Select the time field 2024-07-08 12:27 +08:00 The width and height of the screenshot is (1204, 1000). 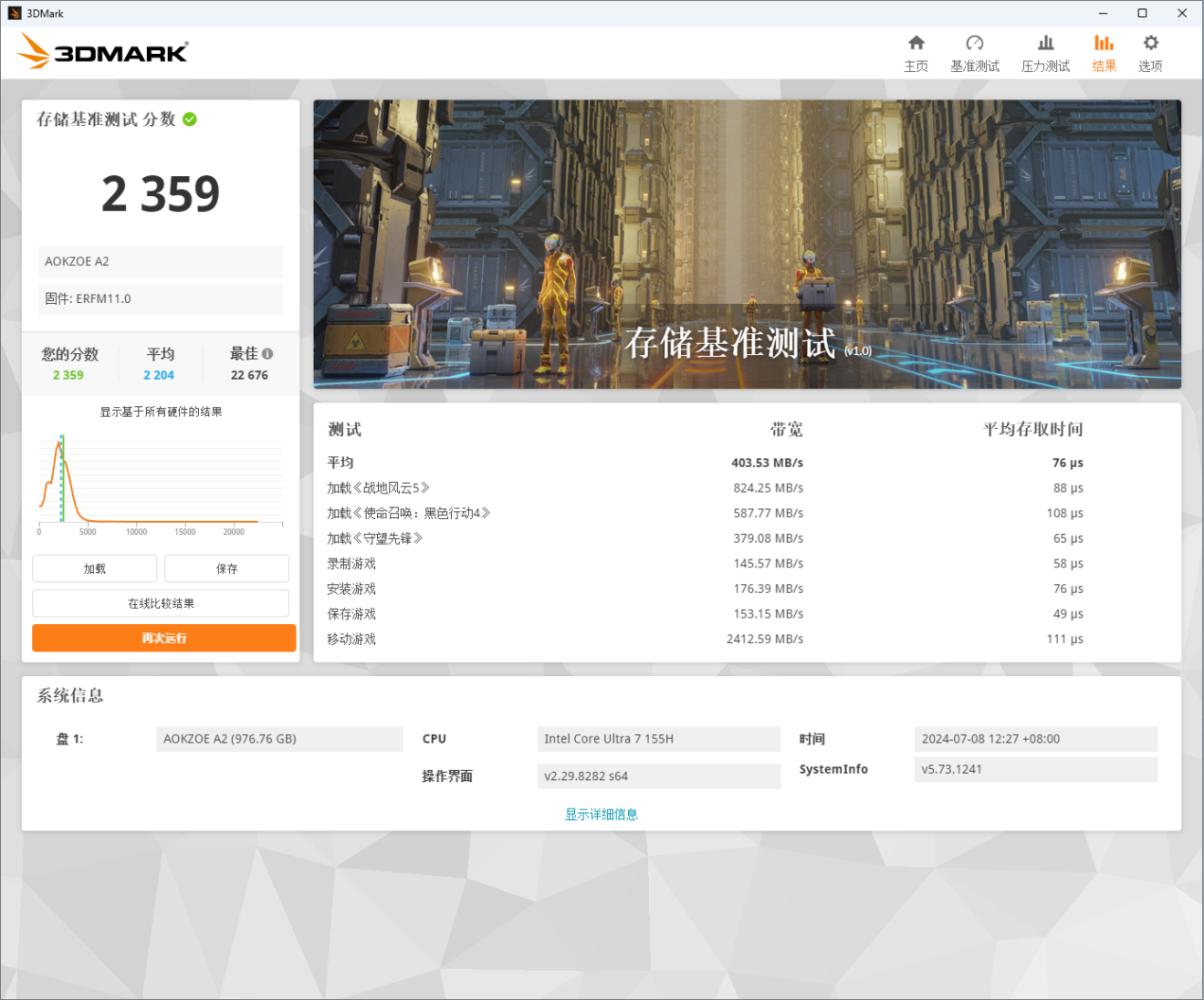(1036, 739)
